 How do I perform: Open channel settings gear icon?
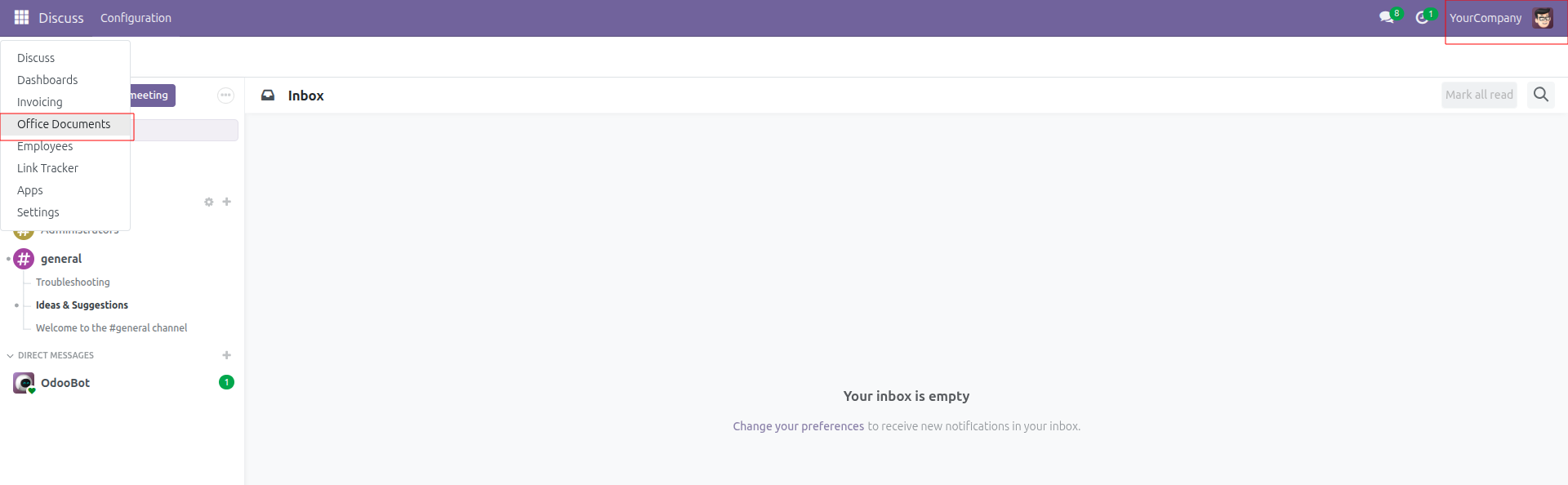[x=209, y=202]
